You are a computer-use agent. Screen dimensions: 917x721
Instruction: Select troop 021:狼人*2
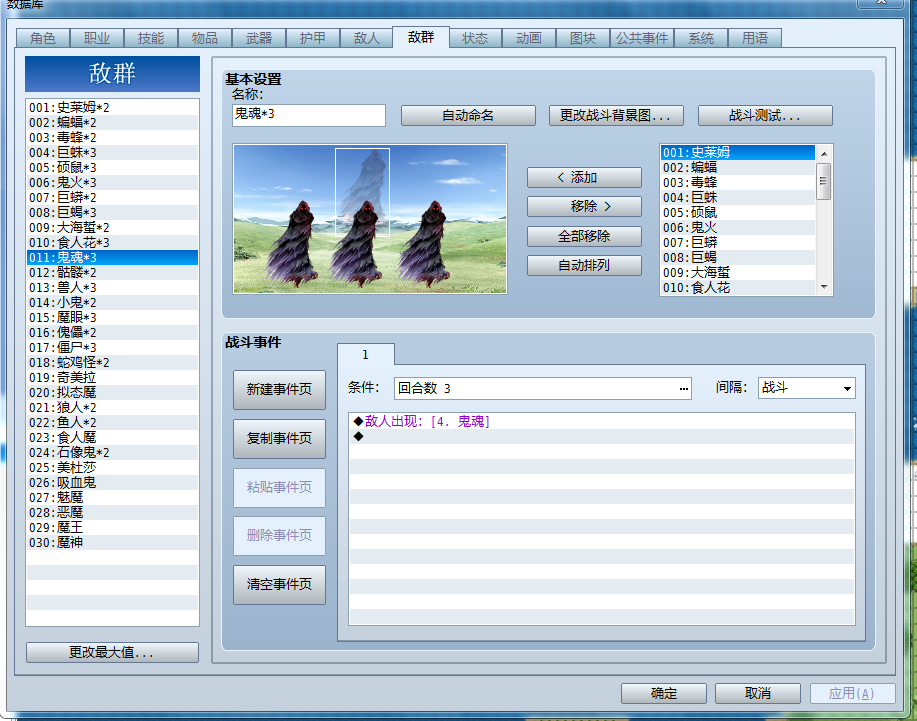(x=112, y=408)
